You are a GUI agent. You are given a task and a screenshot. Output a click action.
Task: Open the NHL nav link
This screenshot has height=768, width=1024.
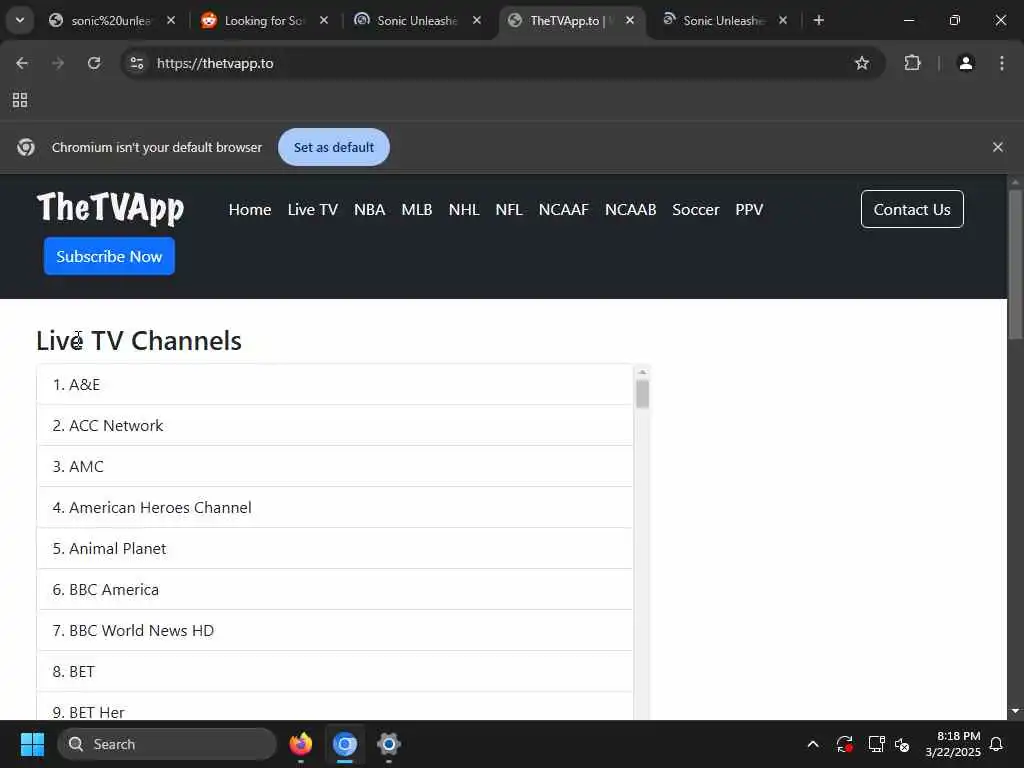pos(464,210)
